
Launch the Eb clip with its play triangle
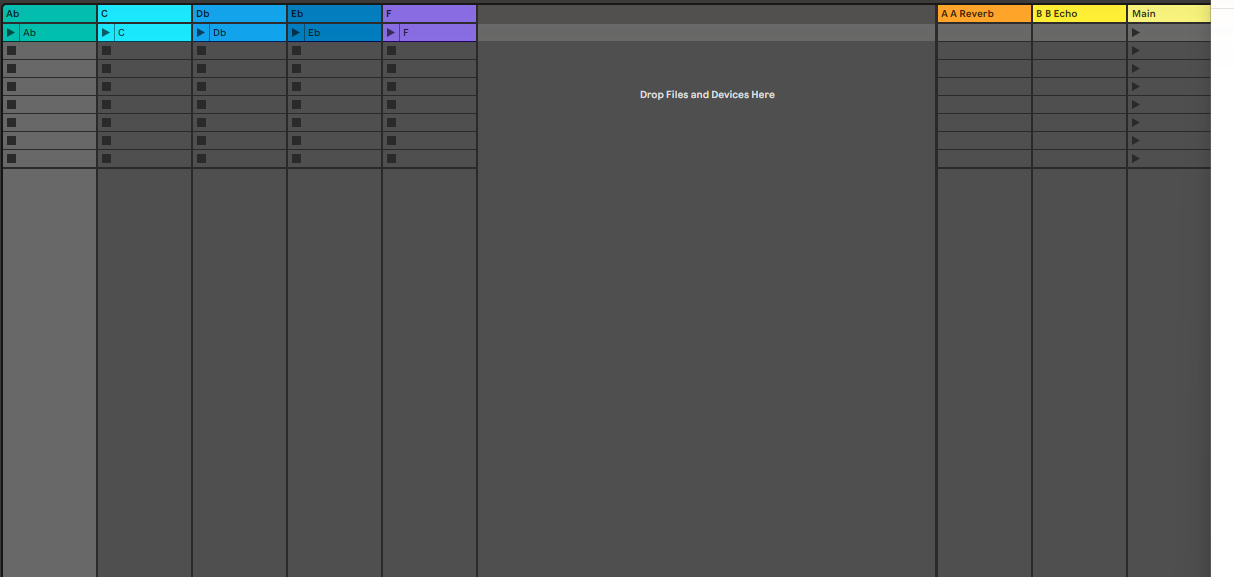pyautogui.click(x=296, y=33)
